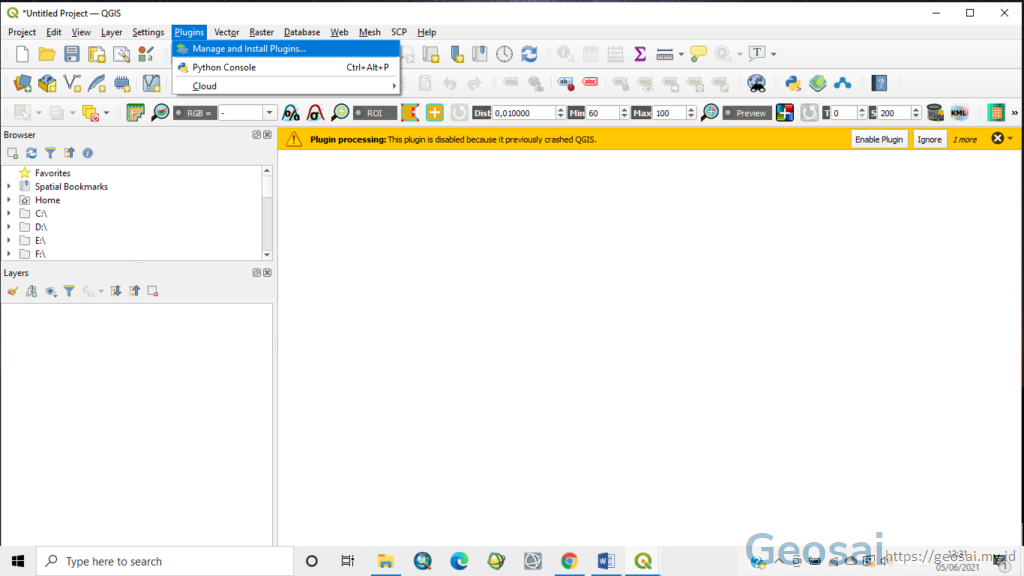Open the new print layout icon
Image resolution: width=1024 pixels, height=576 pixels.
97,54
